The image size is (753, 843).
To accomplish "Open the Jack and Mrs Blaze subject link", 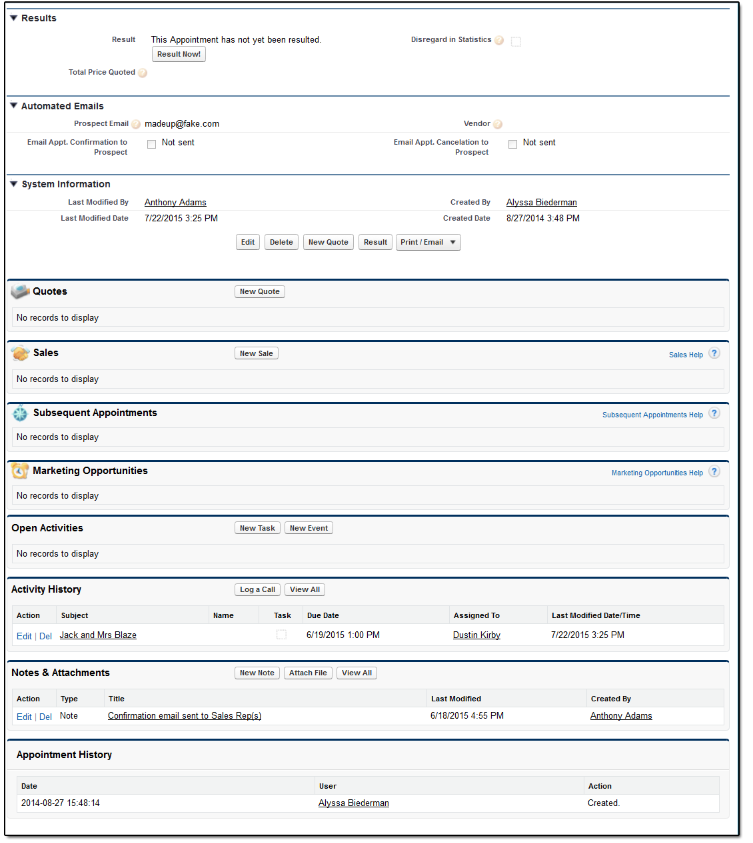I will 98,635.
